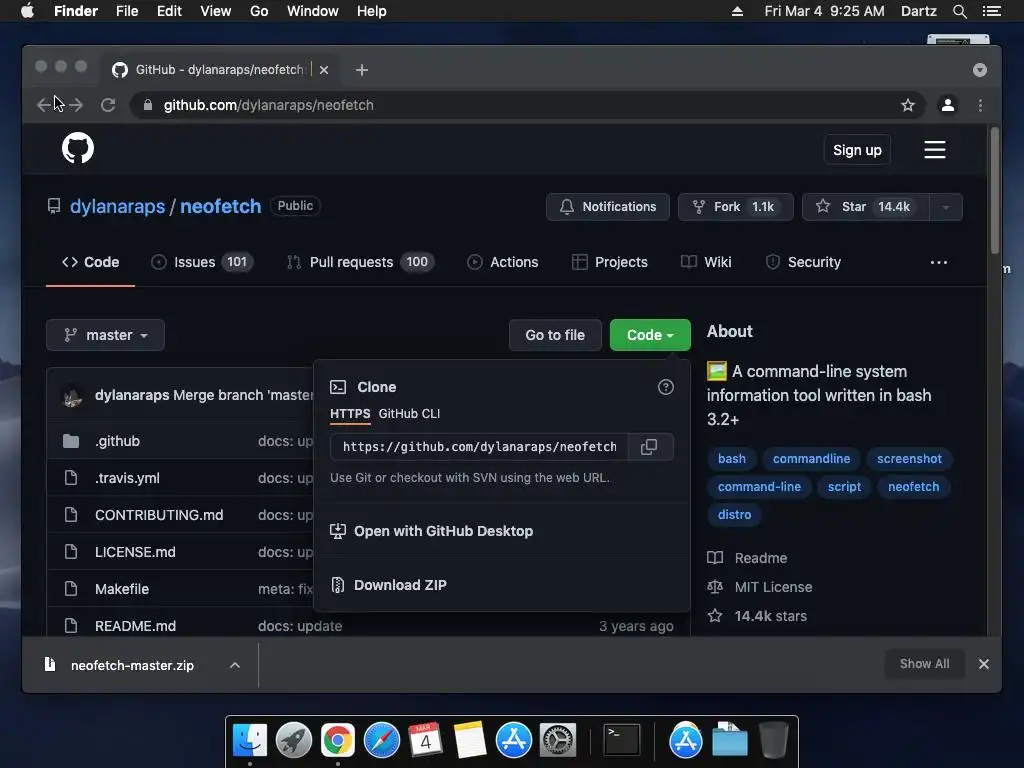Open Chrome's three-dot menu

[x=980, y=105]
